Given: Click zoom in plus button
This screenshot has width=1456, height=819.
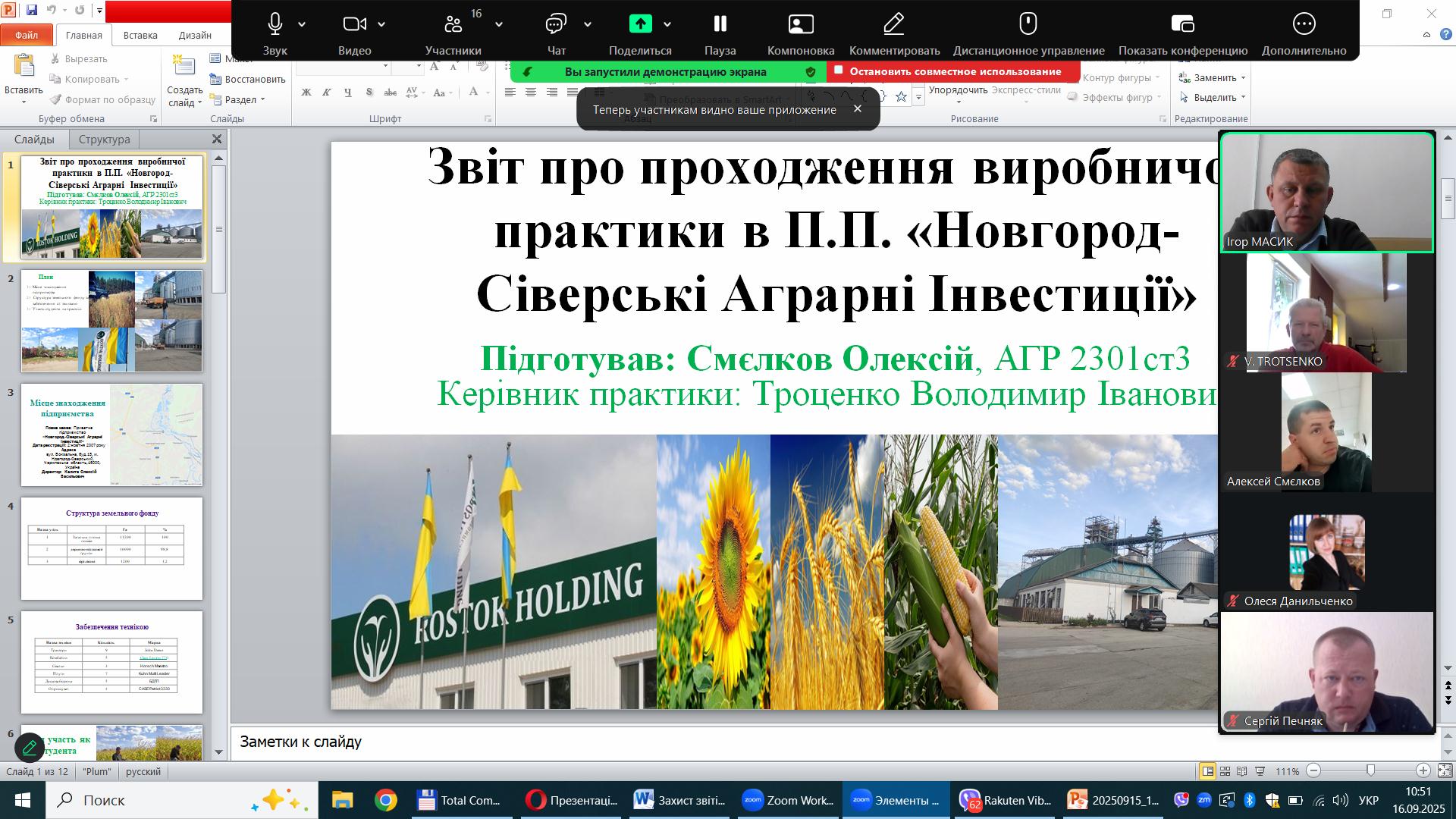Looking at the screenshot, I should 1423,770.
